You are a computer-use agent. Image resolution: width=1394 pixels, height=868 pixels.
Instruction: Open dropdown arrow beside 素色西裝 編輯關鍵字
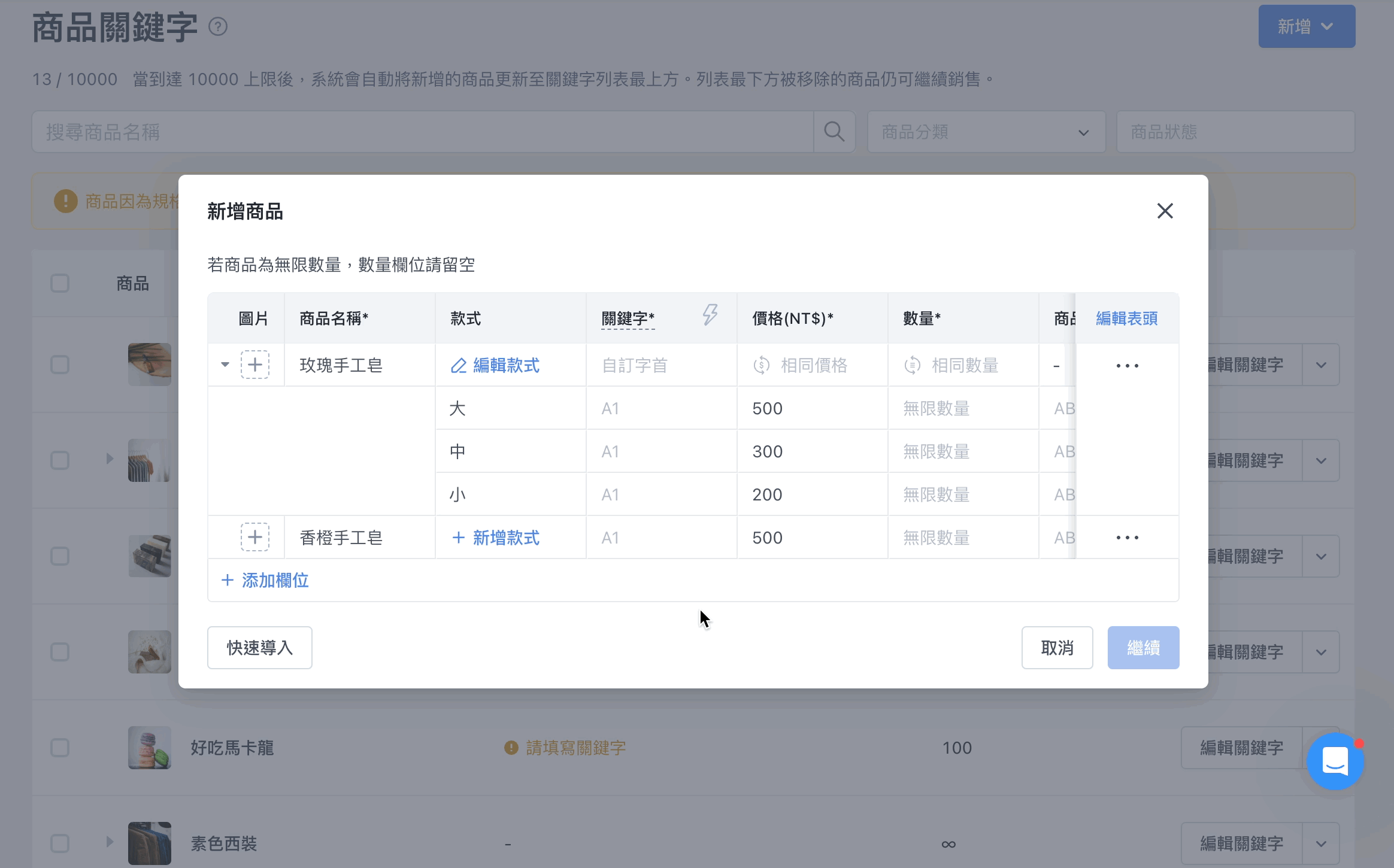(1321, 844)
